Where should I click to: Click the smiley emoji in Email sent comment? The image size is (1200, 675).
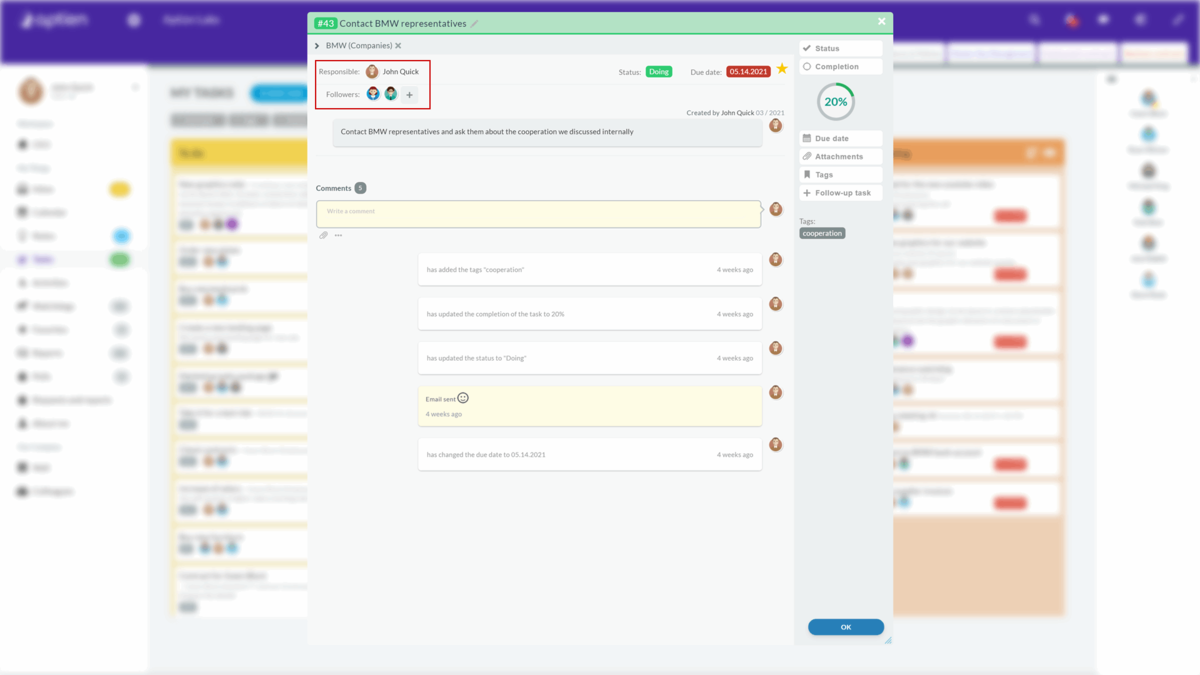click(463, 398)
